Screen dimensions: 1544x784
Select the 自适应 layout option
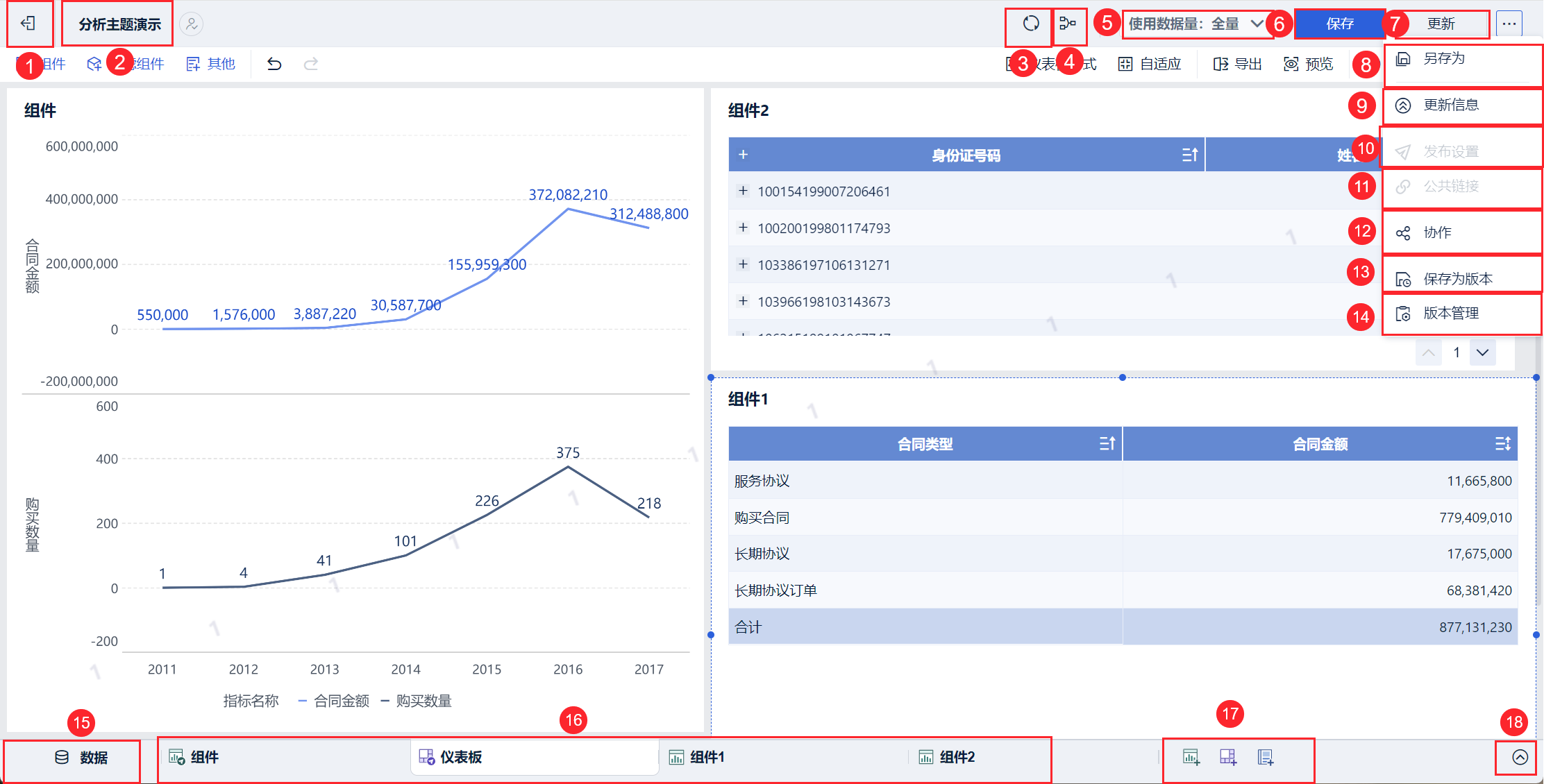(x=1150, y=64)
